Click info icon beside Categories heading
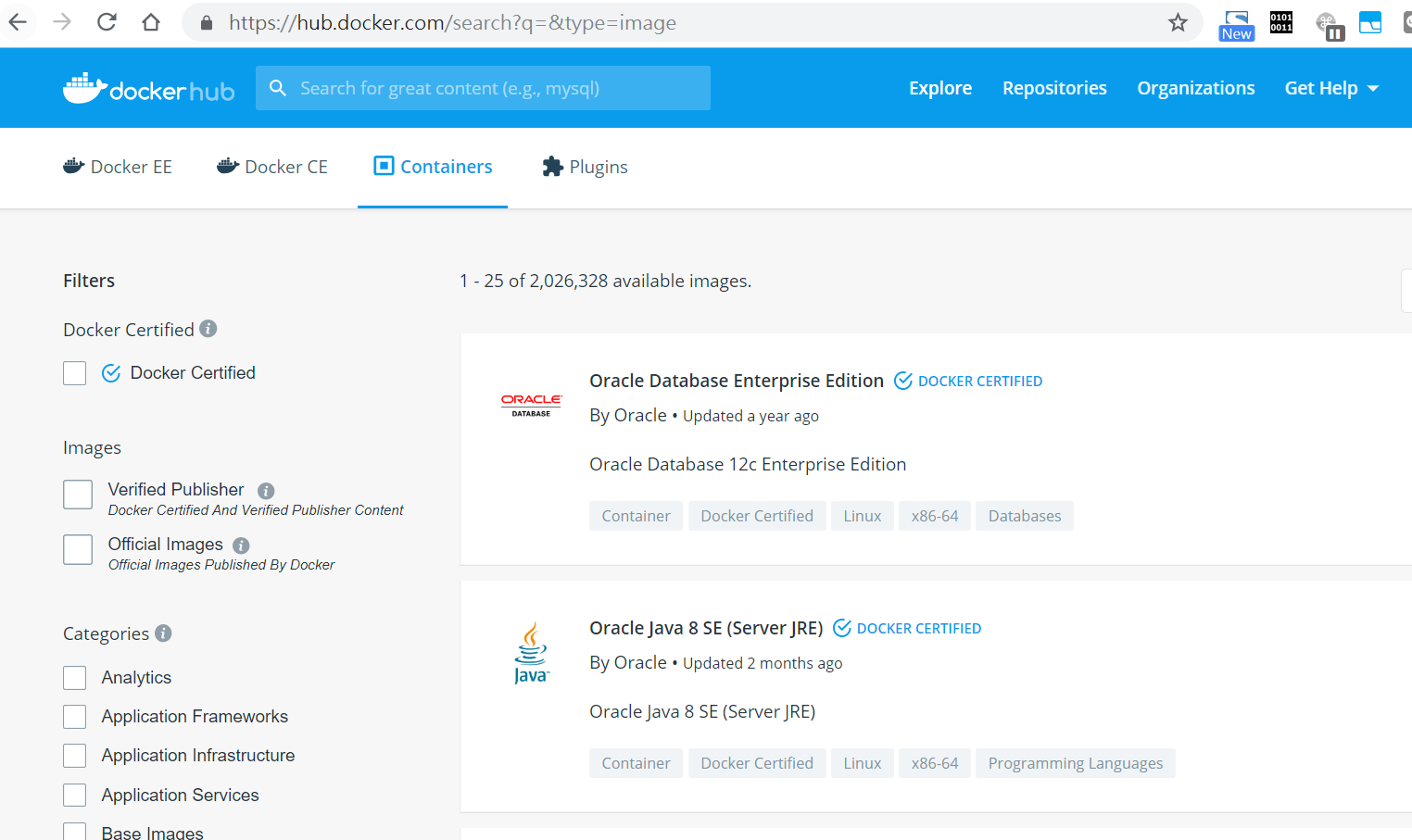Screen dimensions: 1412x840 pos(163,633)
